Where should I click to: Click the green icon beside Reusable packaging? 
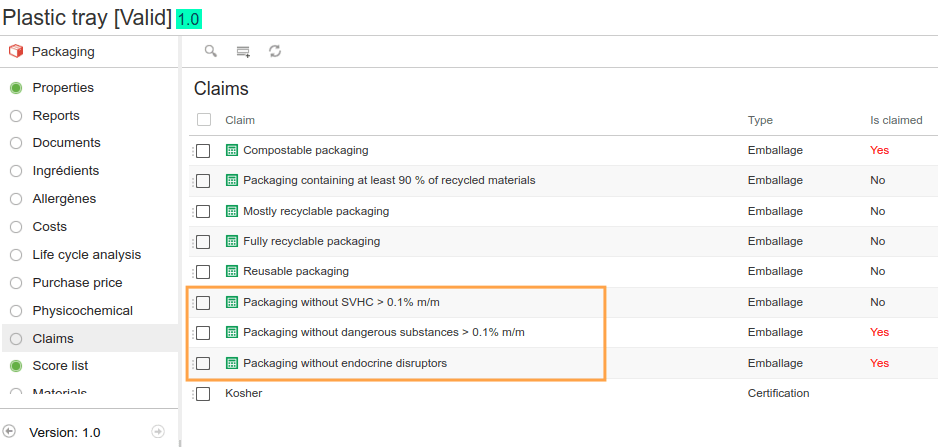pos(232,271)
